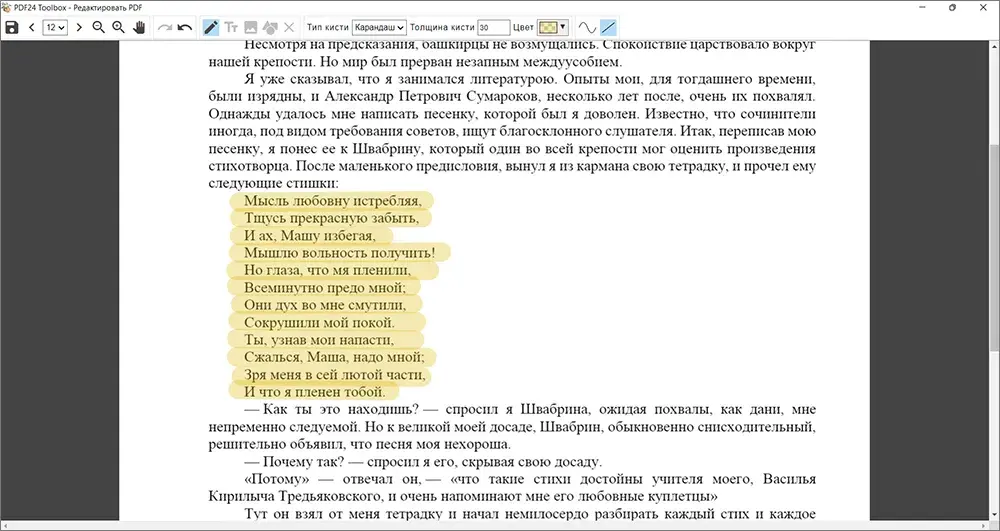Viewport: 1000px width, 531px height.
Task: Select the add text tool
Action: [x=231, y=27]
